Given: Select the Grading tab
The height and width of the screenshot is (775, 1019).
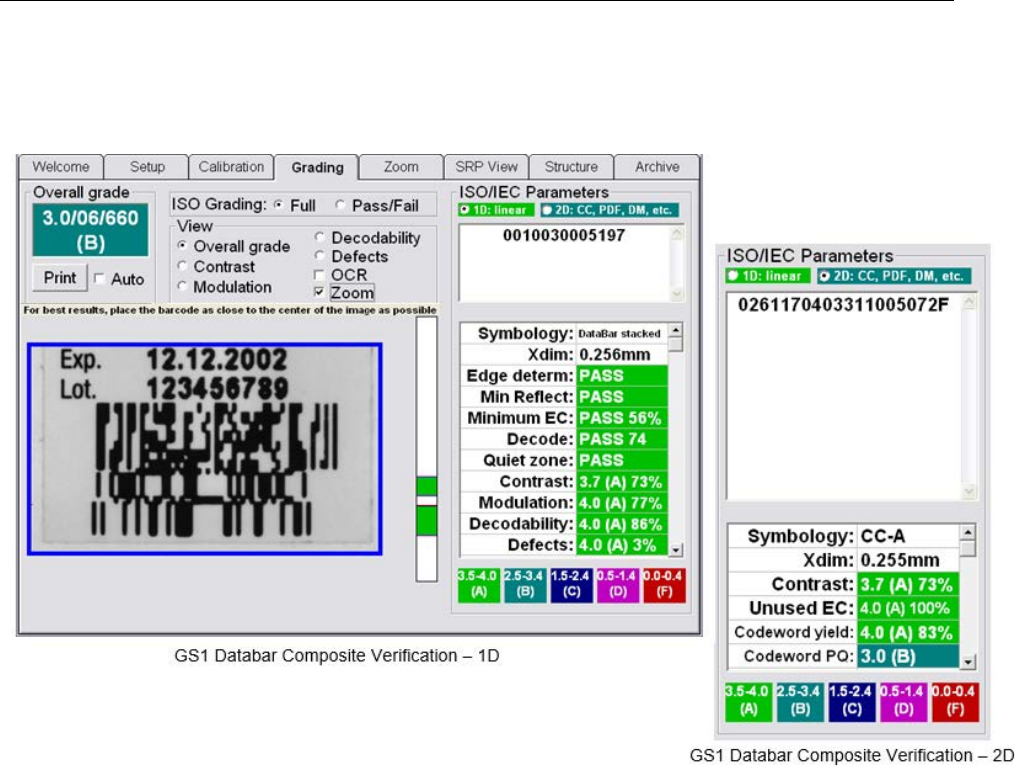Looking at the screenshot, I should coord(317,168).
